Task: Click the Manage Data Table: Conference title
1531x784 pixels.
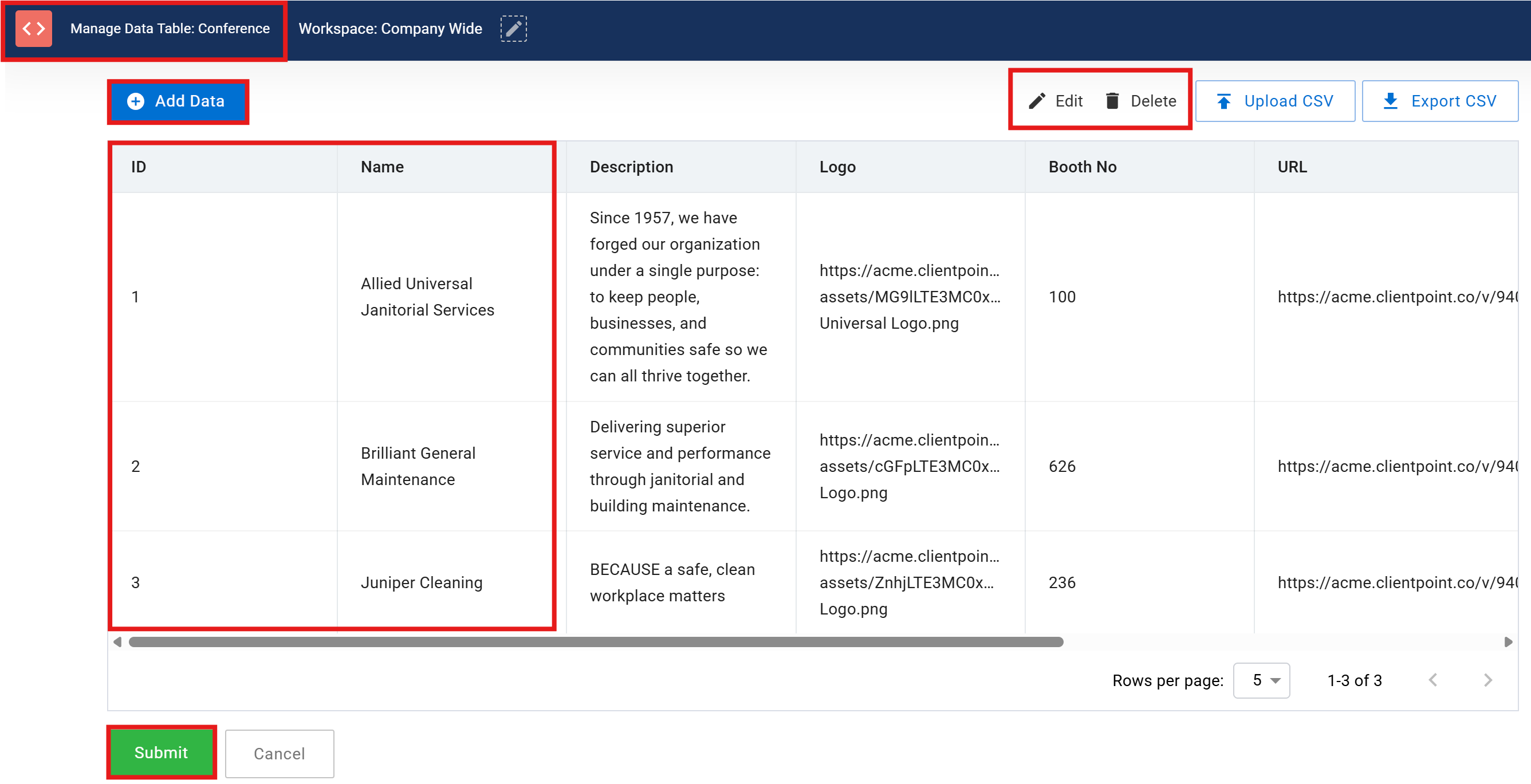Action: (x=170, y=29)
